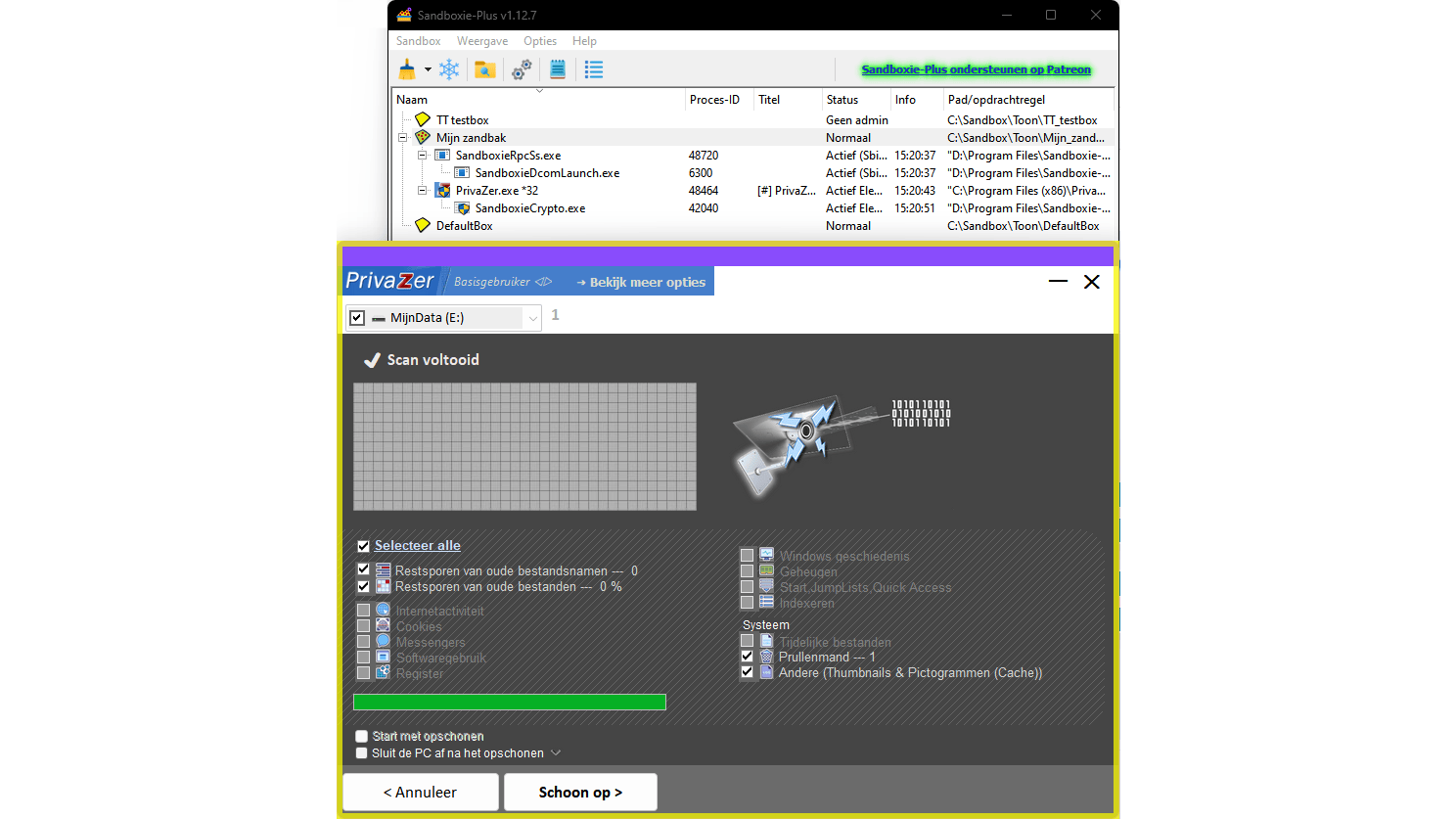Click the process icon beside SandboxieDcomLaunch.exe
Image resolution: width=1456 pixels, height=819 pixels.
click(462, 172)
